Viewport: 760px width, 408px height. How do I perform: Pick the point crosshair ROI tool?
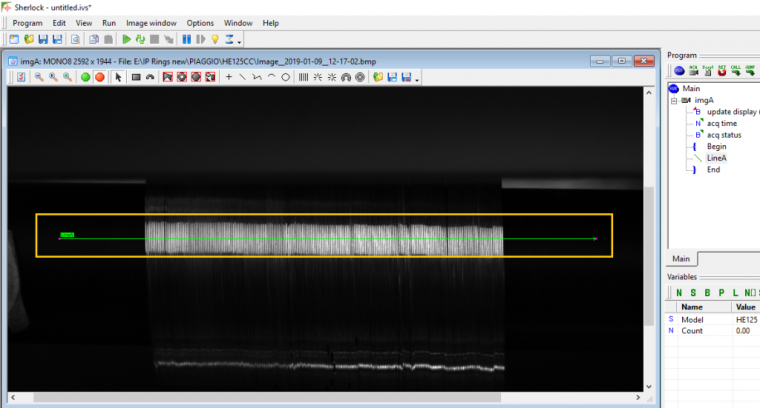229,77
